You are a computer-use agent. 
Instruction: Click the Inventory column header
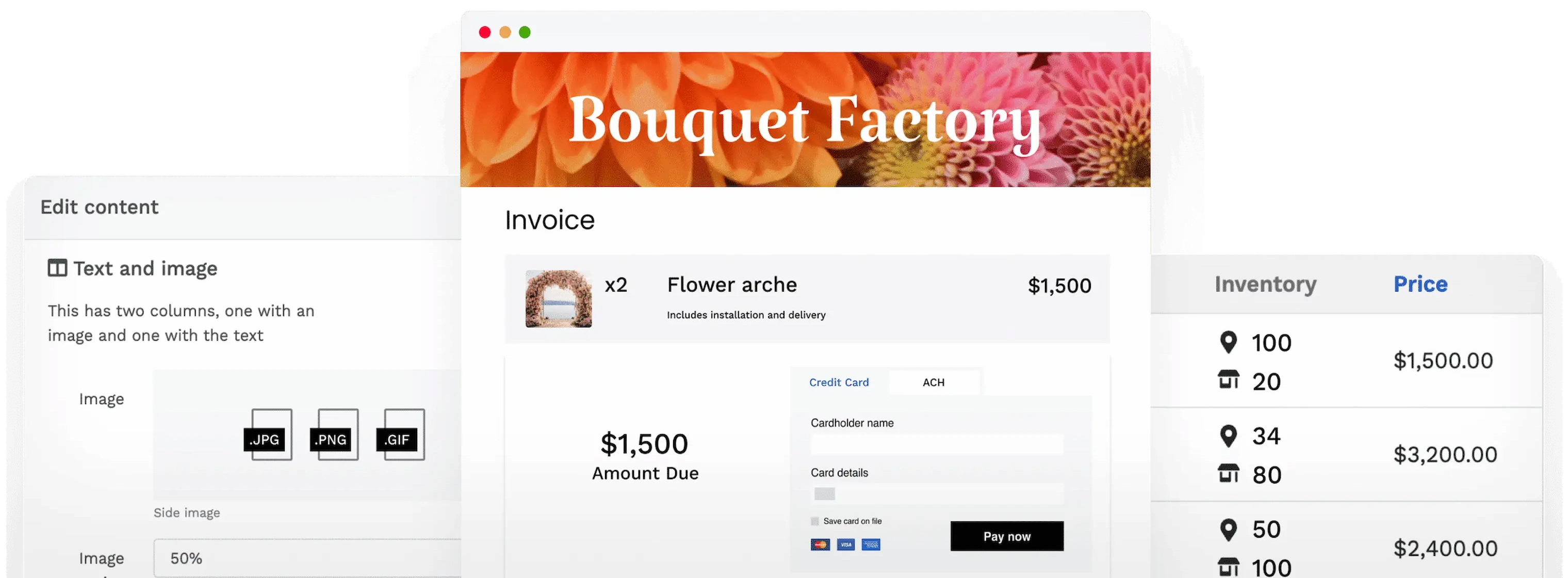click(x=1265, y=284)
